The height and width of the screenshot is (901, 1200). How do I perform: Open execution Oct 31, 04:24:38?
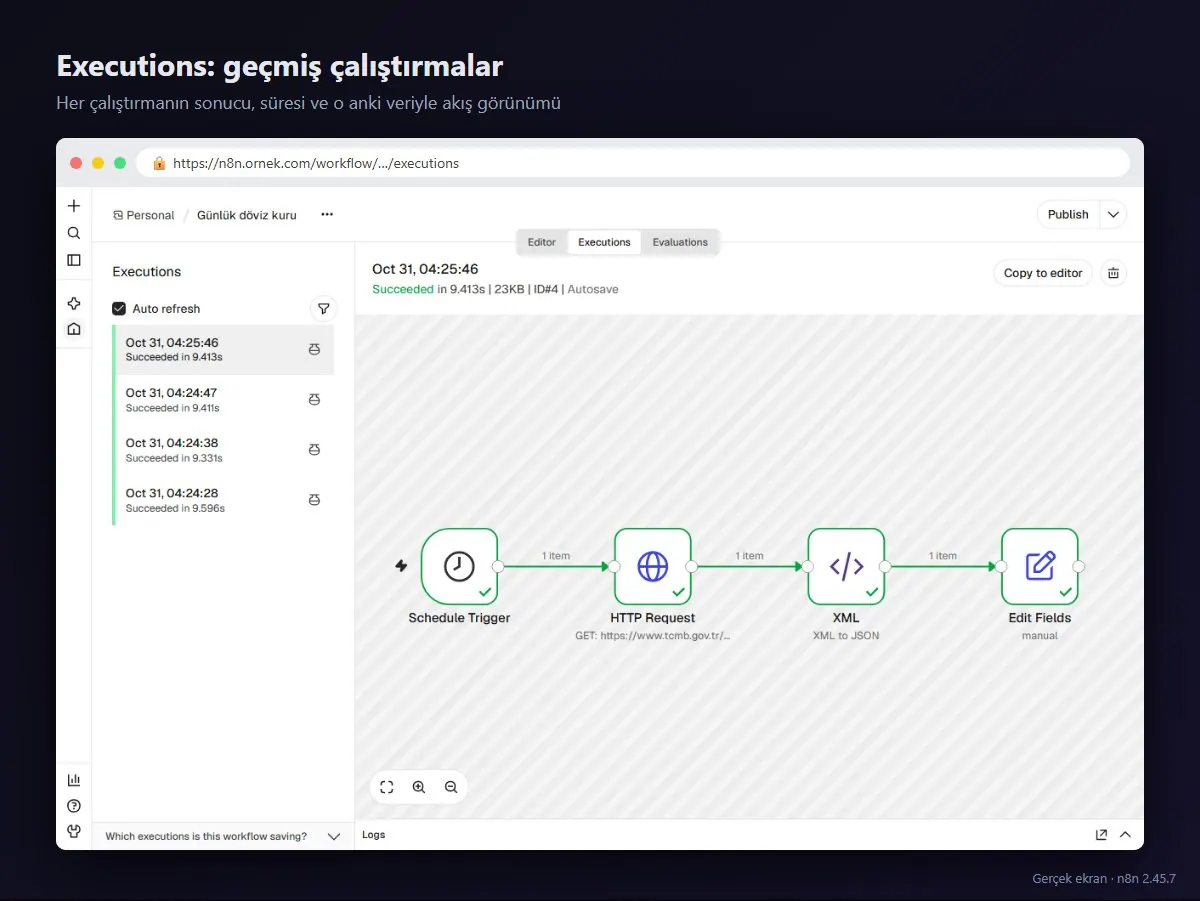click(224, 450)
